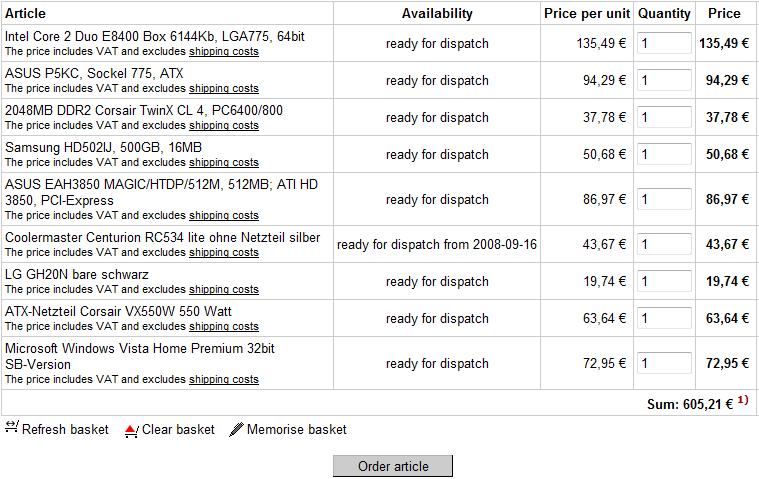Open shipping costs link for Intel Core 2 Duo
Image resolution: width=759 pixels, height=479 pixels.
click(x=224, y=51)
